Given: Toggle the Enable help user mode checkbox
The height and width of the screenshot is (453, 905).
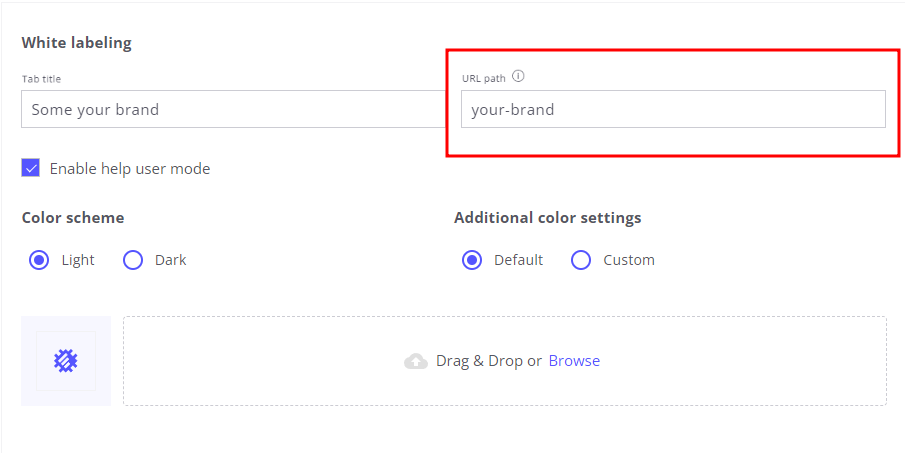Looking at the screenshot, I should tap(31, 168).
